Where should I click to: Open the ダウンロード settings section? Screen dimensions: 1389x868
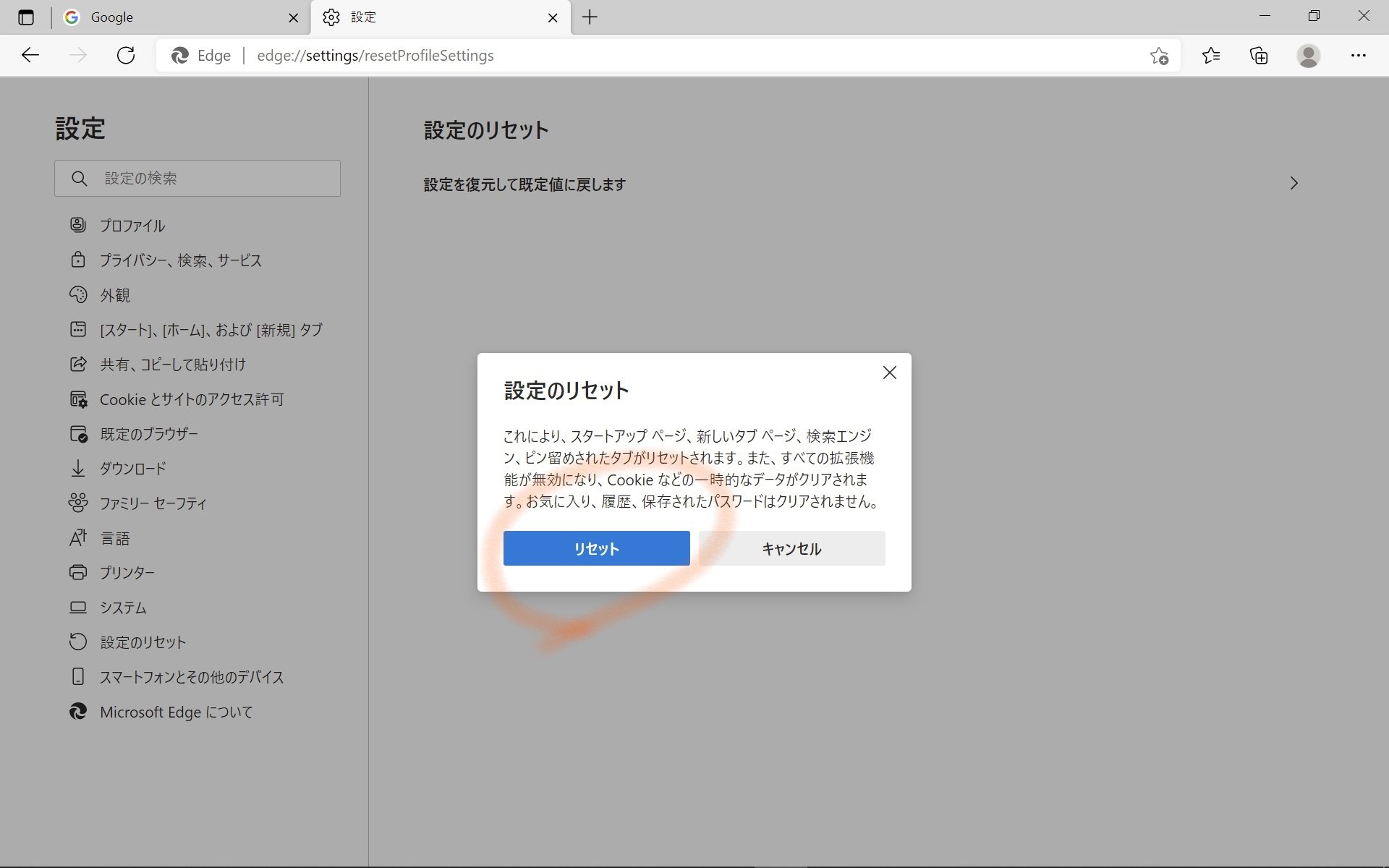pyautogui.click(x=132, y=468)
